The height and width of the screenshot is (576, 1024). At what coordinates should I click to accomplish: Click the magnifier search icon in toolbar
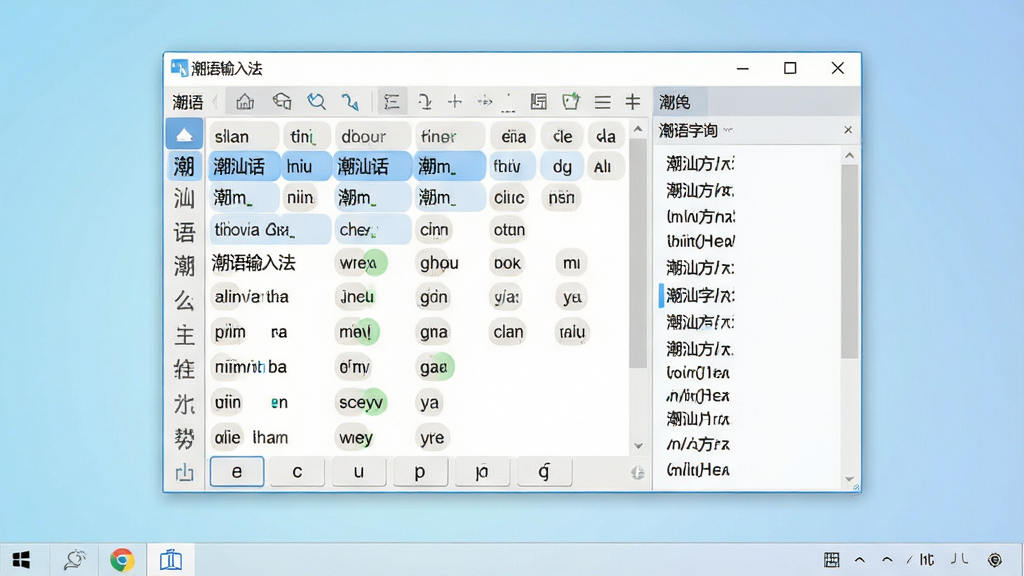tap(317, 102)
